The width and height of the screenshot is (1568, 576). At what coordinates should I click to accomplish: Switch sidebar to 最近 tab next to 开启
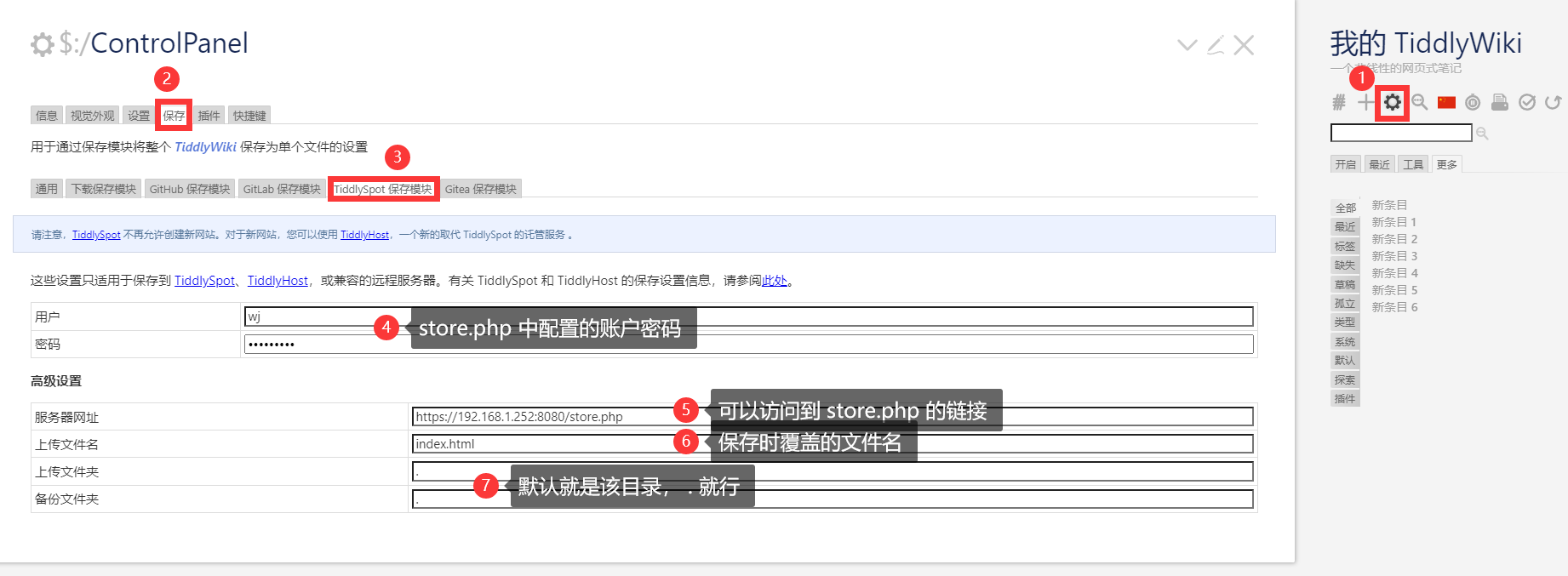(1379, 164)
